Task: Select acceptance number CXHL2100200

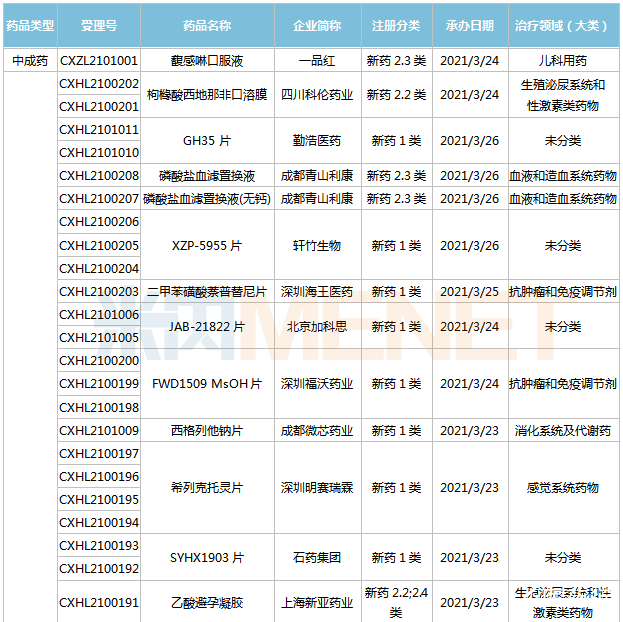Action: tap(99, 361)
